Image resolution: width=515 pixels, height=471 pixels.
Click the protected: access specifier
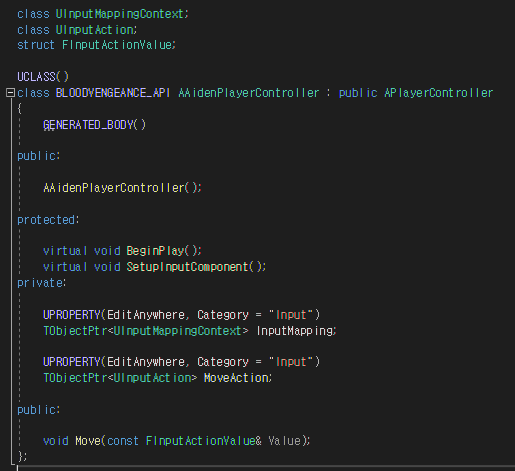[48, 220]
